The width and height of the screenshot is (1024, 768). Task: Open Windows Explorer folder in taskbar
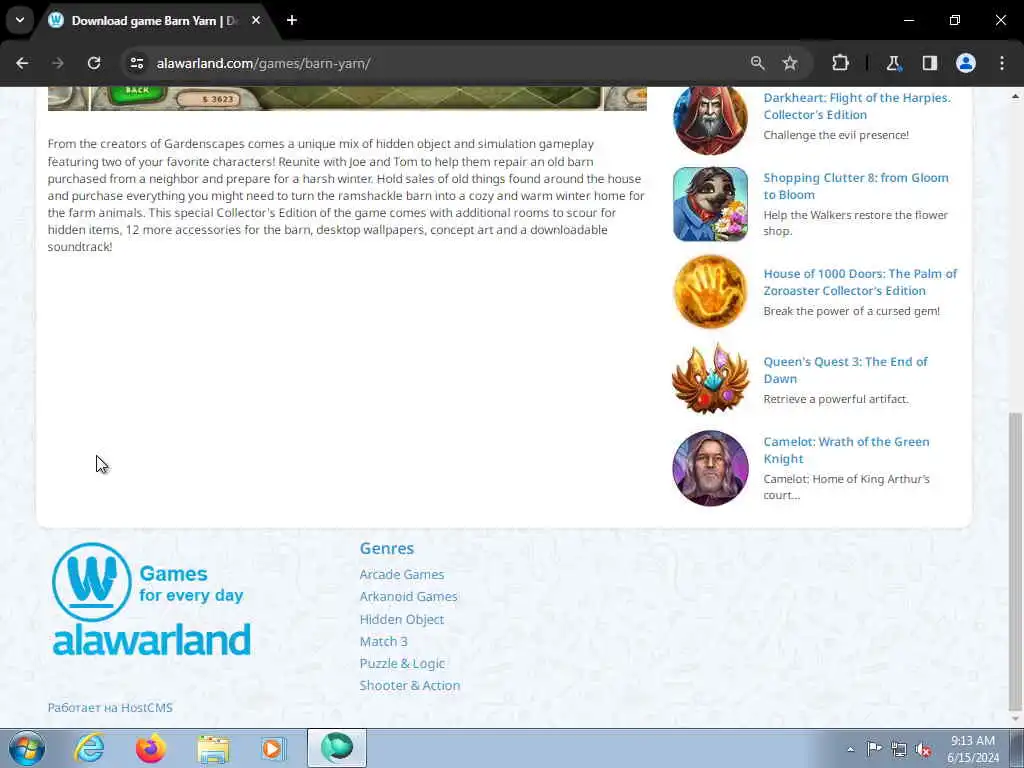(x=214, y=748)
